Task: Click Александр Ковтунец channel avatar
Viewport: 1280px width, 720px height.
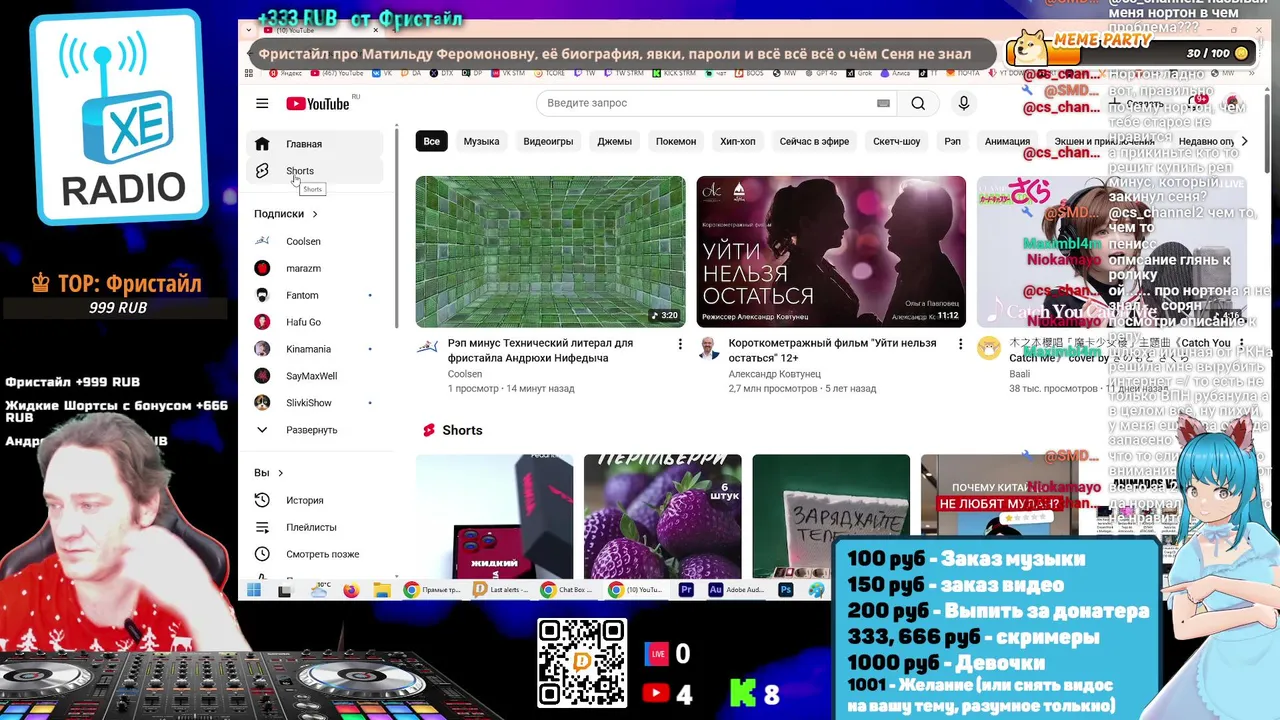Action: 708,347
